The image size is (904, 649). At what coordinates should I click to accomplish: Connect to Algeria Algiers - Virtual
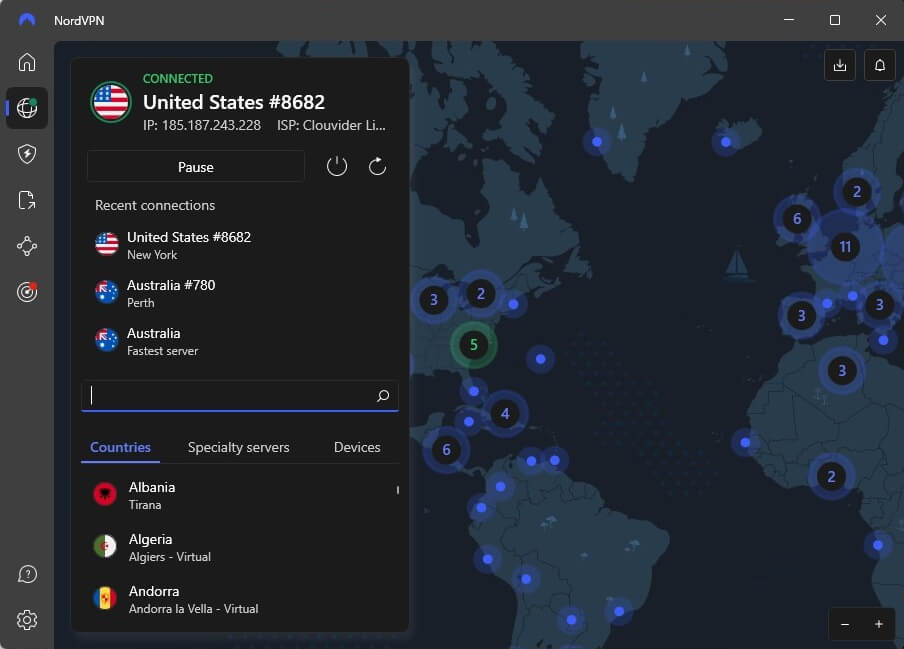239,547
